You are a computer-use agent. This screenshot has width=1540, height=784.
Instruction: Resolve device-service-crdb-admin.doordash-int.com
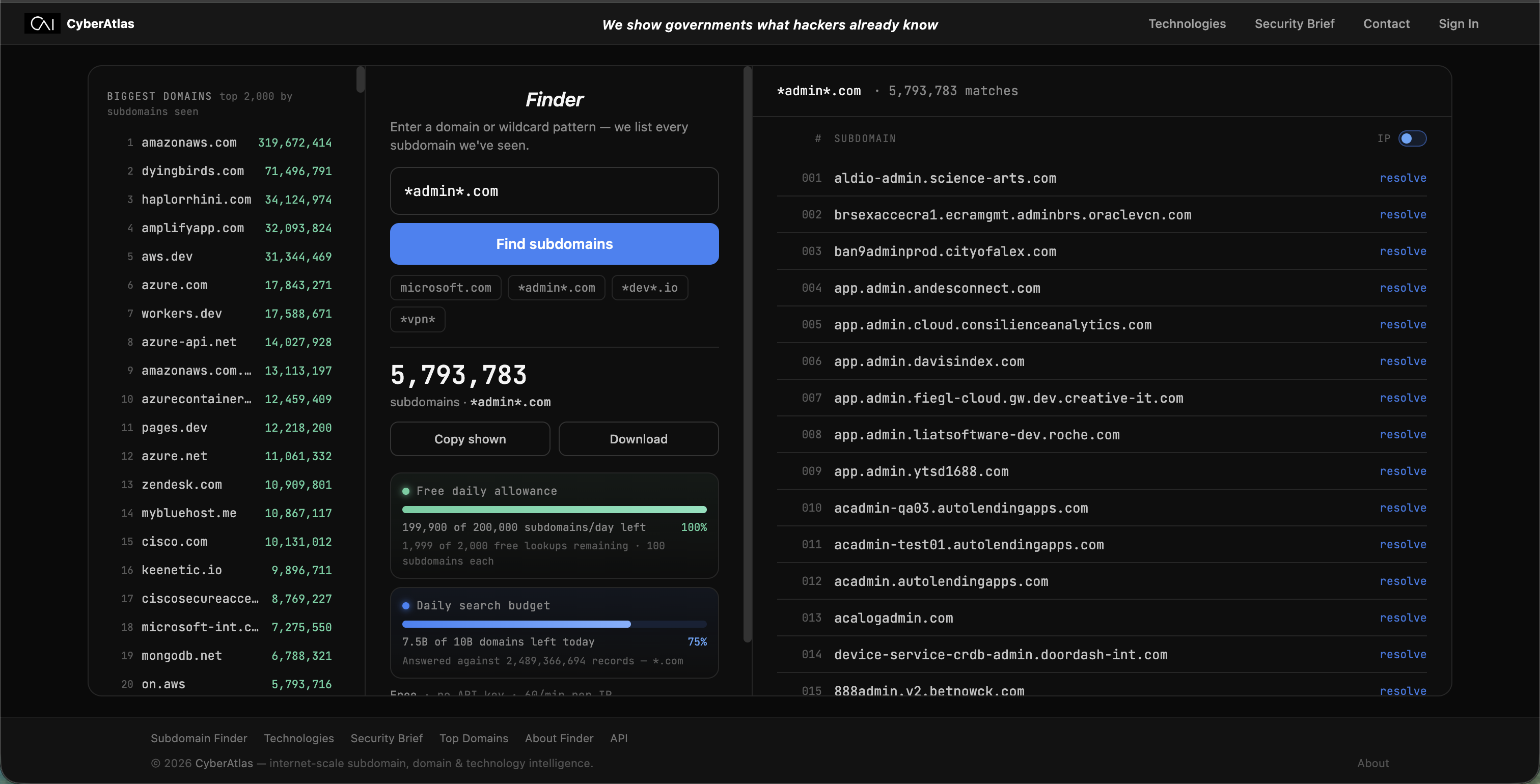[1402, 654]
